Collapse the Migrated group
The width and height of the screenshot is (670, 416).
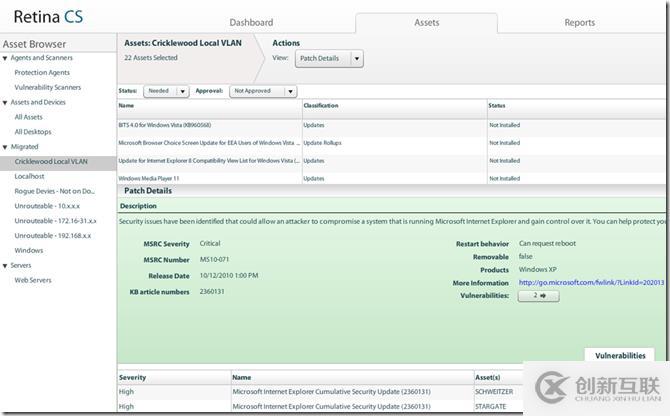(x=5, y=147)
